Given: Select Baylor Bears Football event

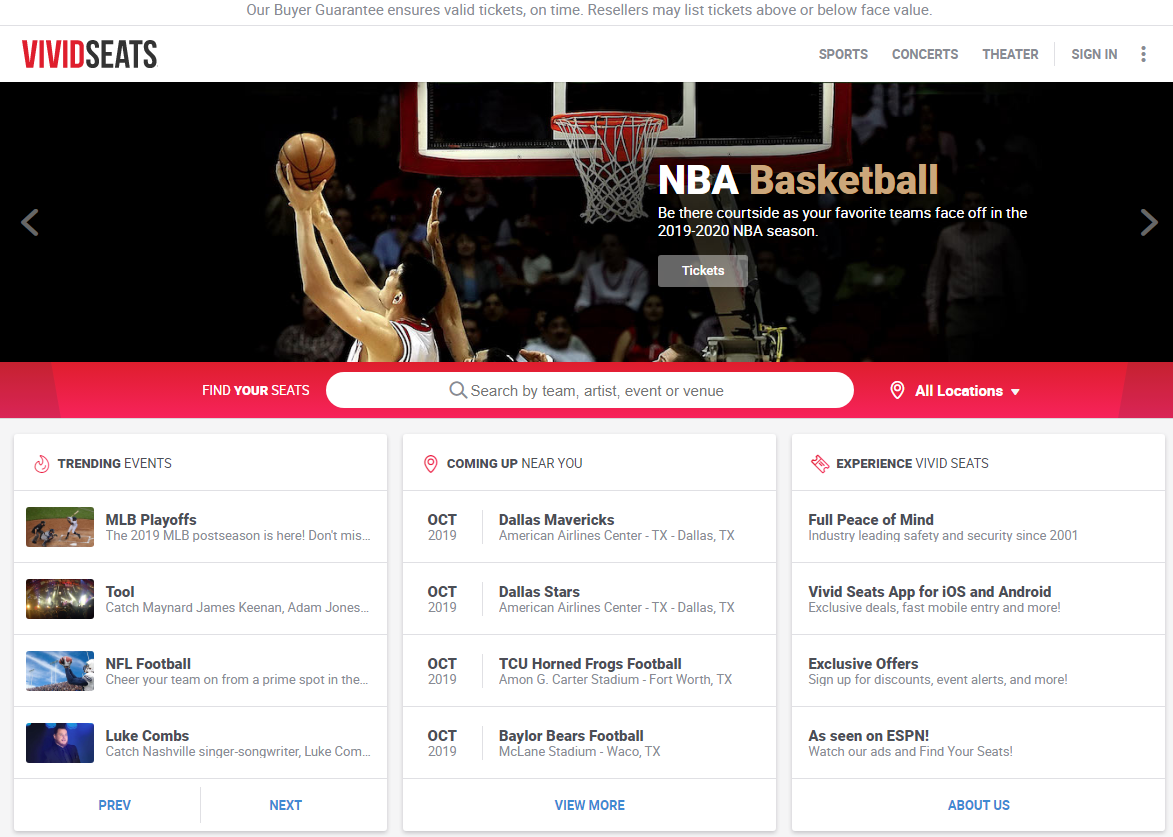Looking at the screenshot, I should tap(571, 735).
